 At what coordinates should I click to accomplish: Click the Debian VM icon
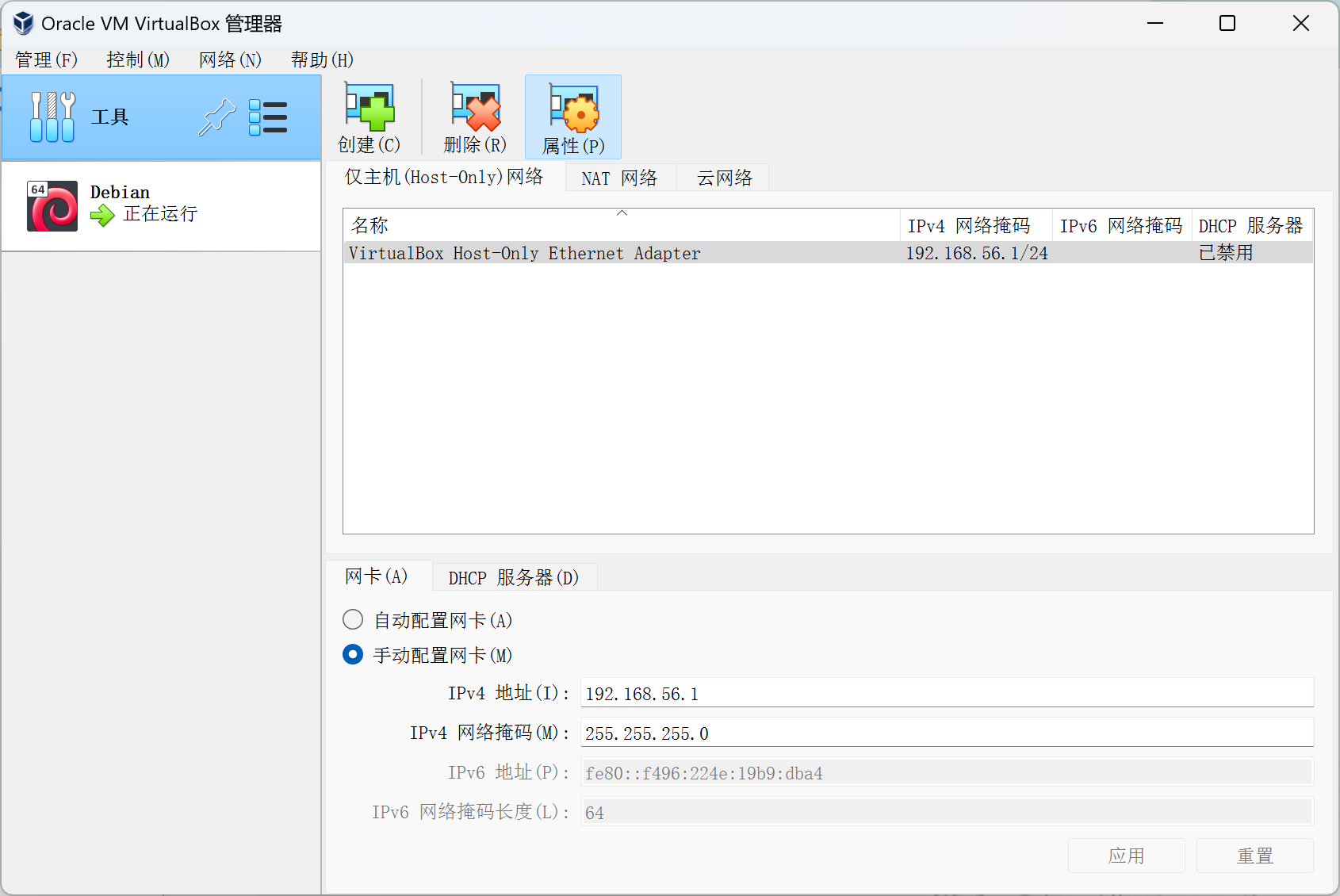pyautogui.click(x=52, y=206)
